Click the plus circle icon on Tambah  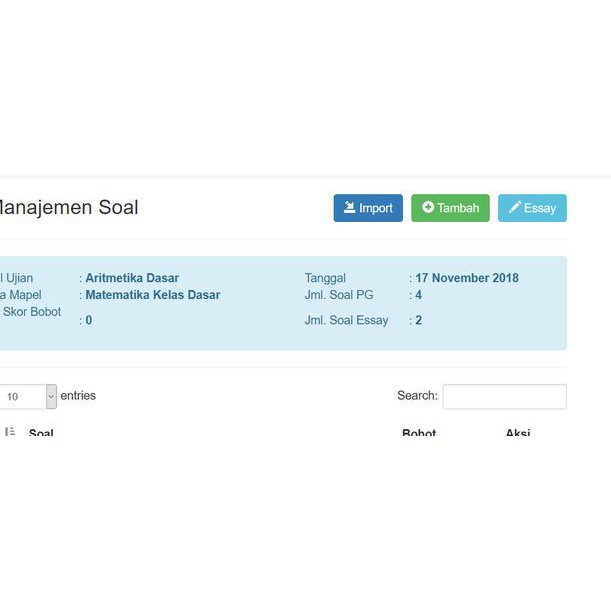click(x=428, y=208)
